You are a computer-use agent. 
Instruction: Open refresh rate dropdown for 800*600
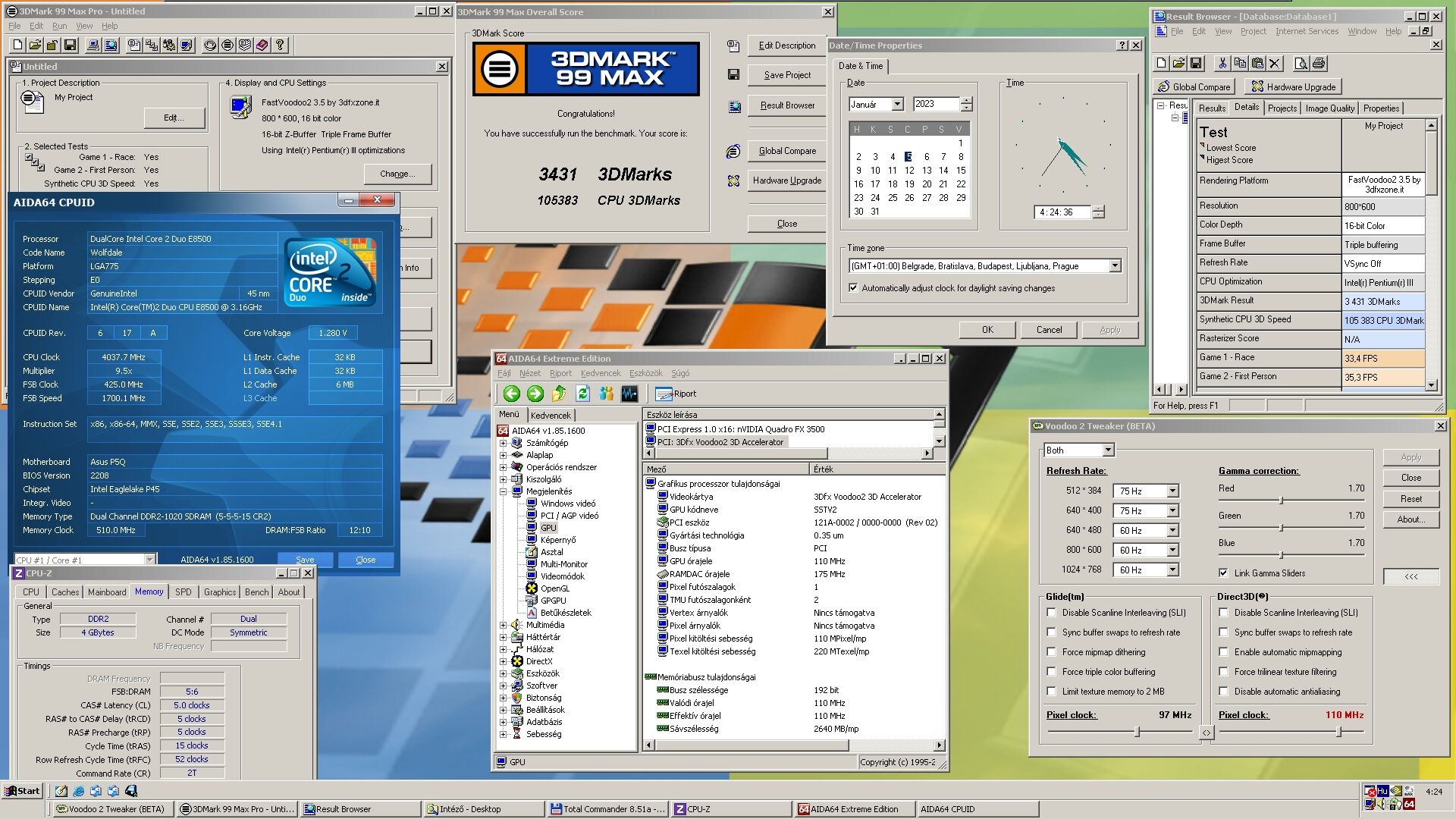coord(1172,551)
